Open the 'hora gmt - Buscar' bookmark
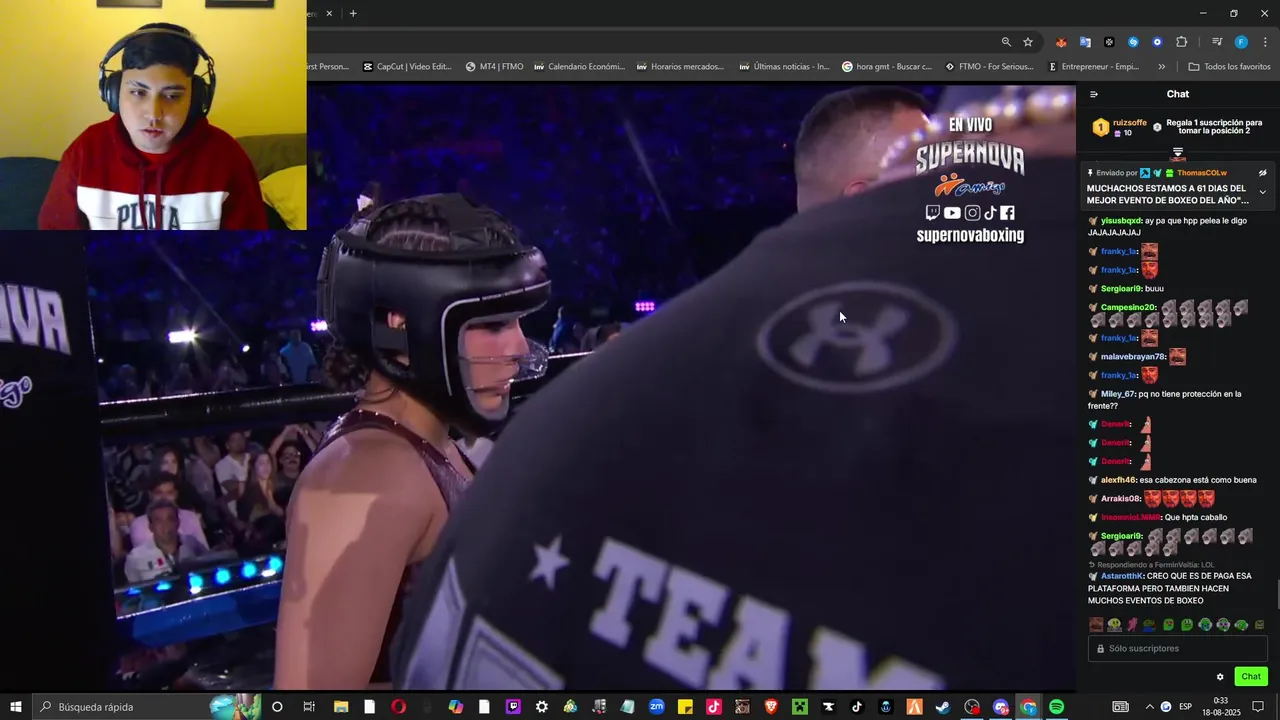Viewport: 1280px width, 720px height. coord(887,67)
